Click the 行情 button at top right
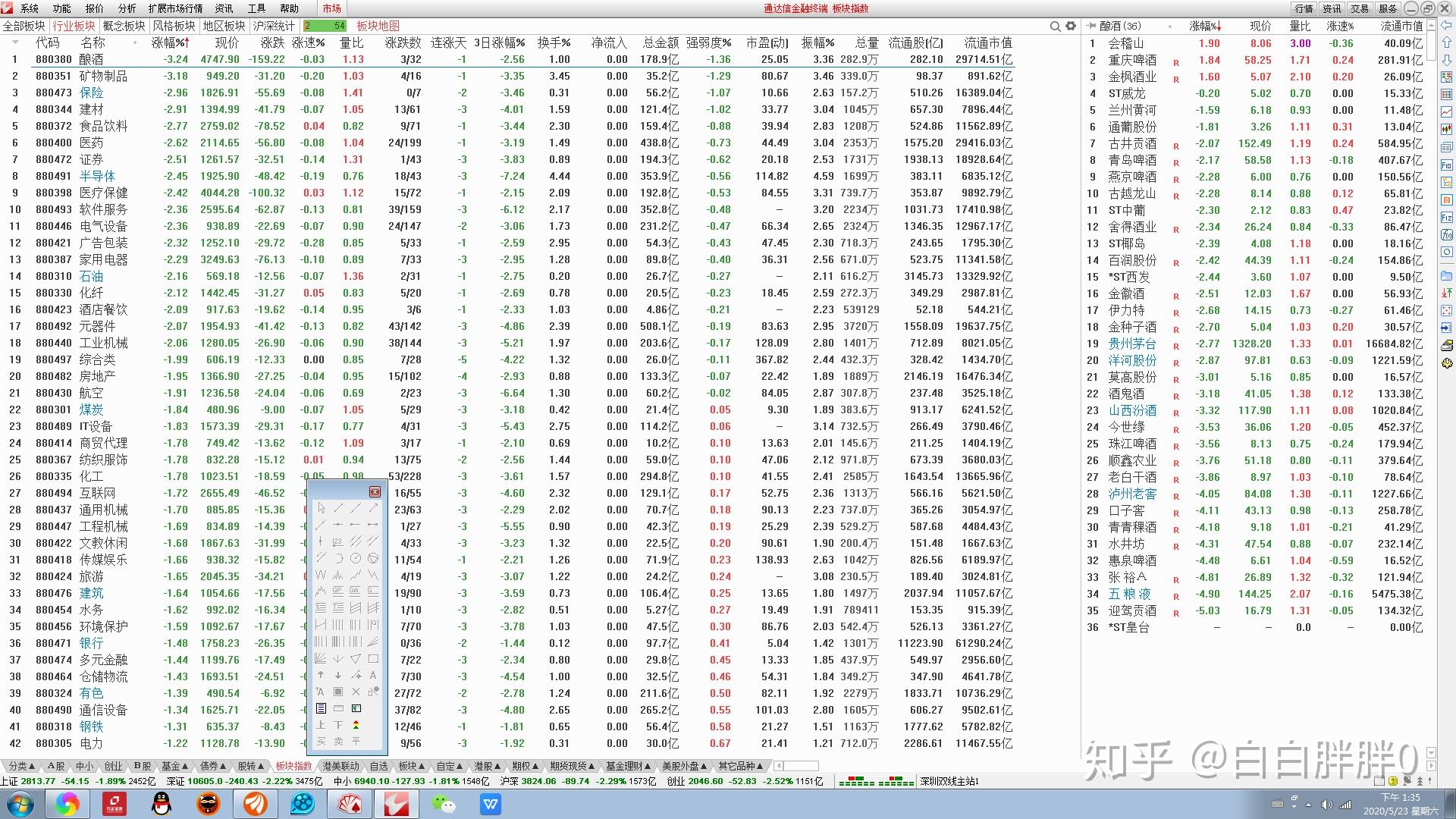This screenshot has height=819, width=1456. (1304, 8)
